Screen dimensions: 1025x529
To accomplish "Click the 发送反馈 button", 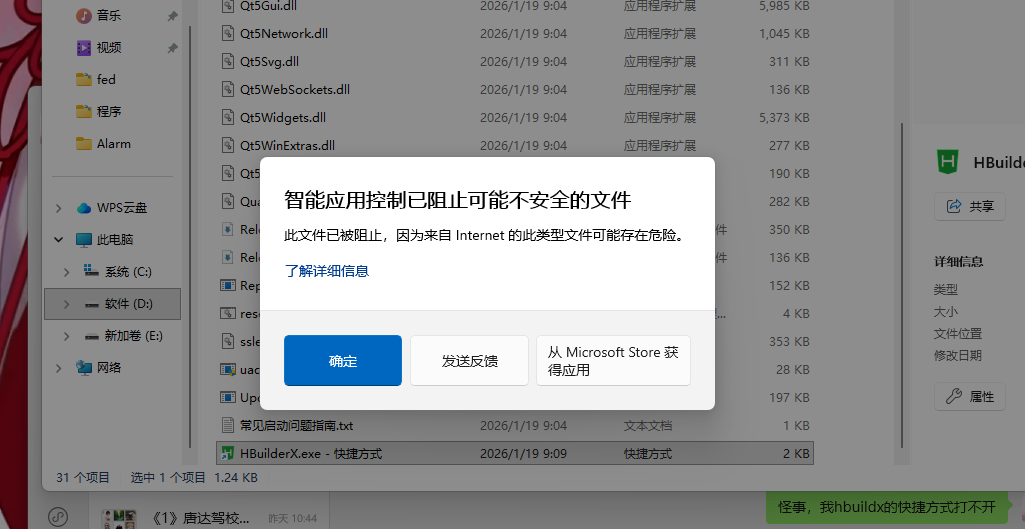I will [x=469, y=361].
